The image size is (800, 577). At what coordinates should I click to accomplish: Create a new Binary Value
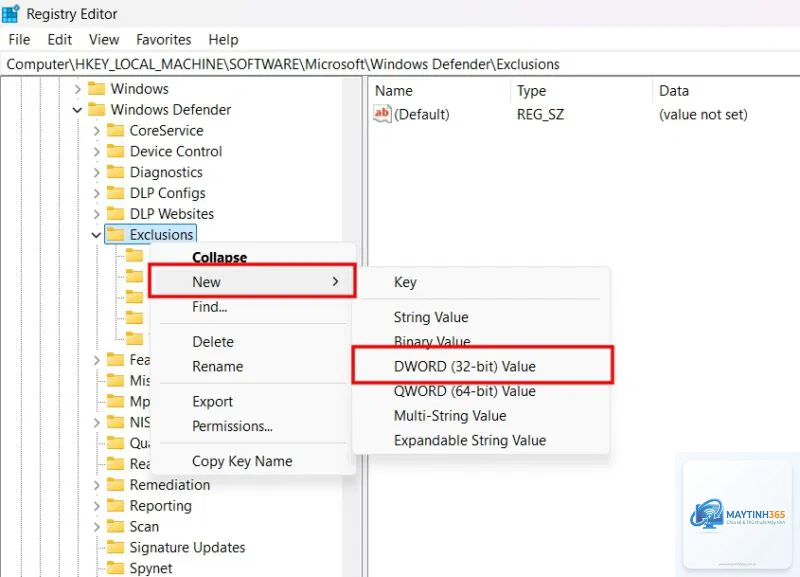(x=432, y=341)
